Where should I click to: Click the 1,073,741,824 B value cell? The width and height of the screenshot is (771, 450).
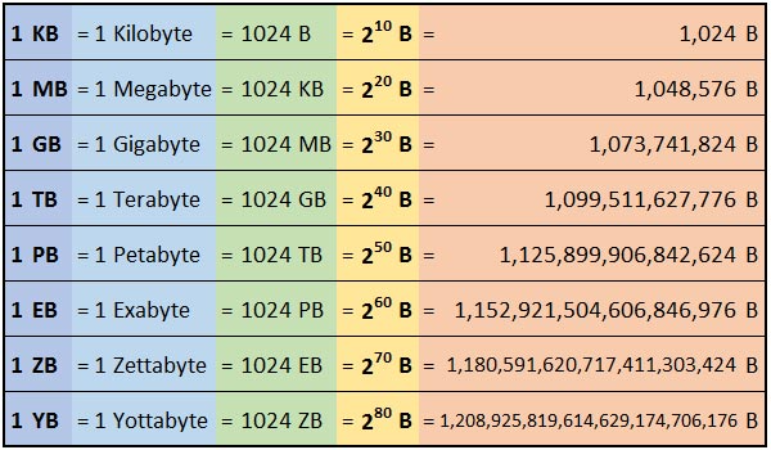[592, 144]
